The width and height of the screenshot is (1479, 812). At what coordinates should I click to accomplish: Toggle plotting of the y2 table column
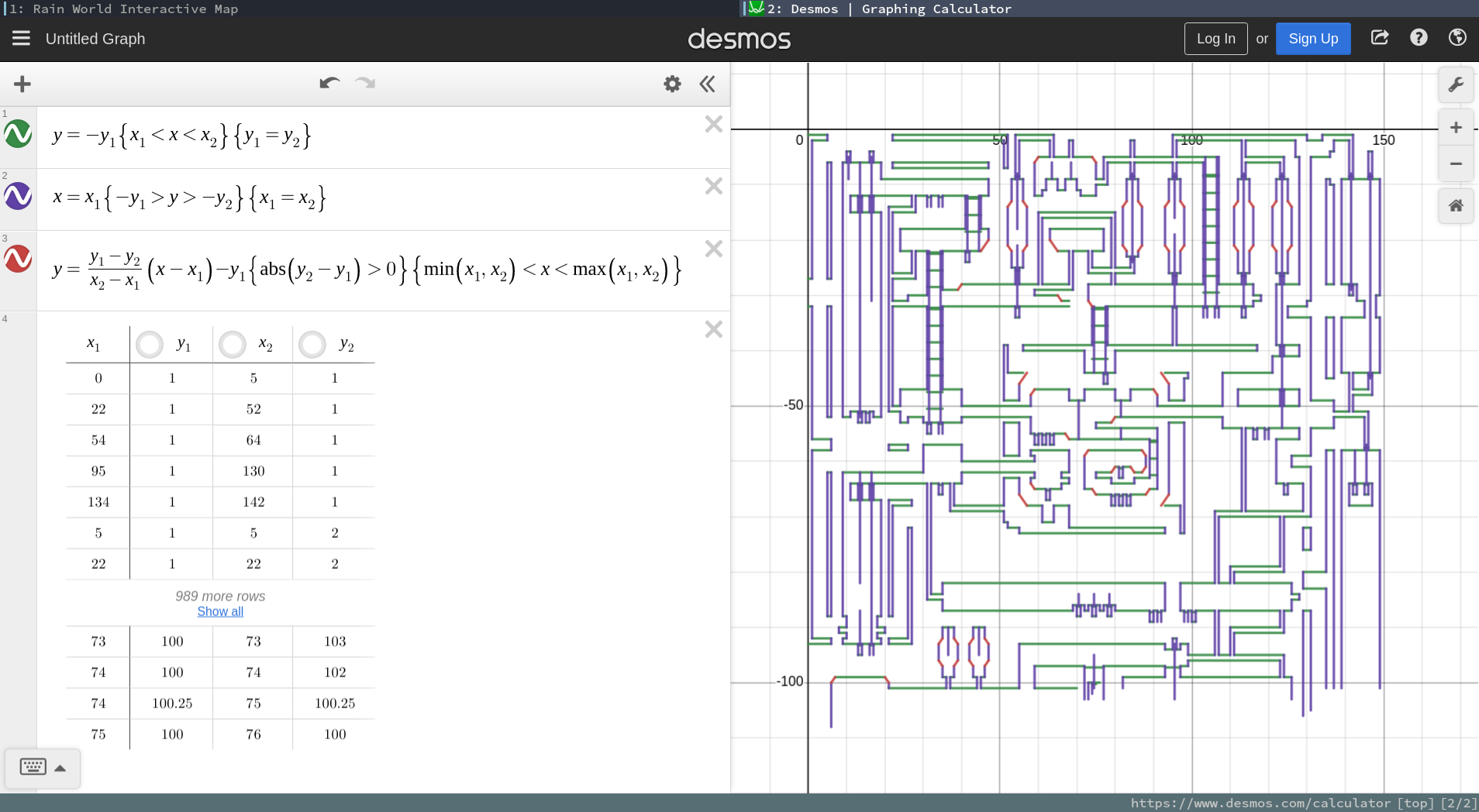pyautogui.click(x=312, y=344)
